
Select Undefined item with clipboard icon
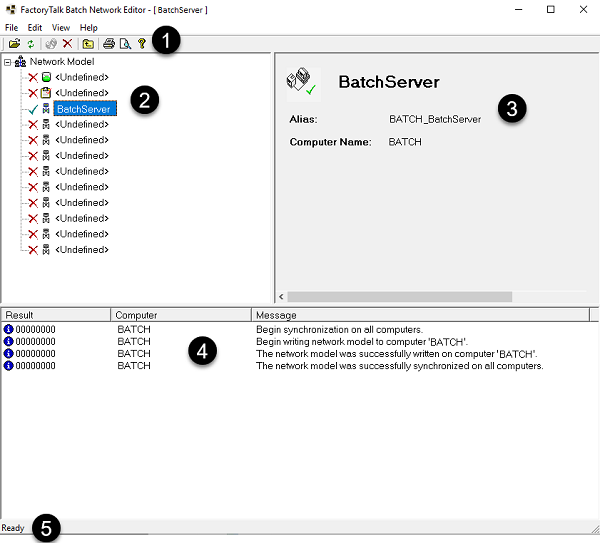pyautogui.click(x=82, y=93)
